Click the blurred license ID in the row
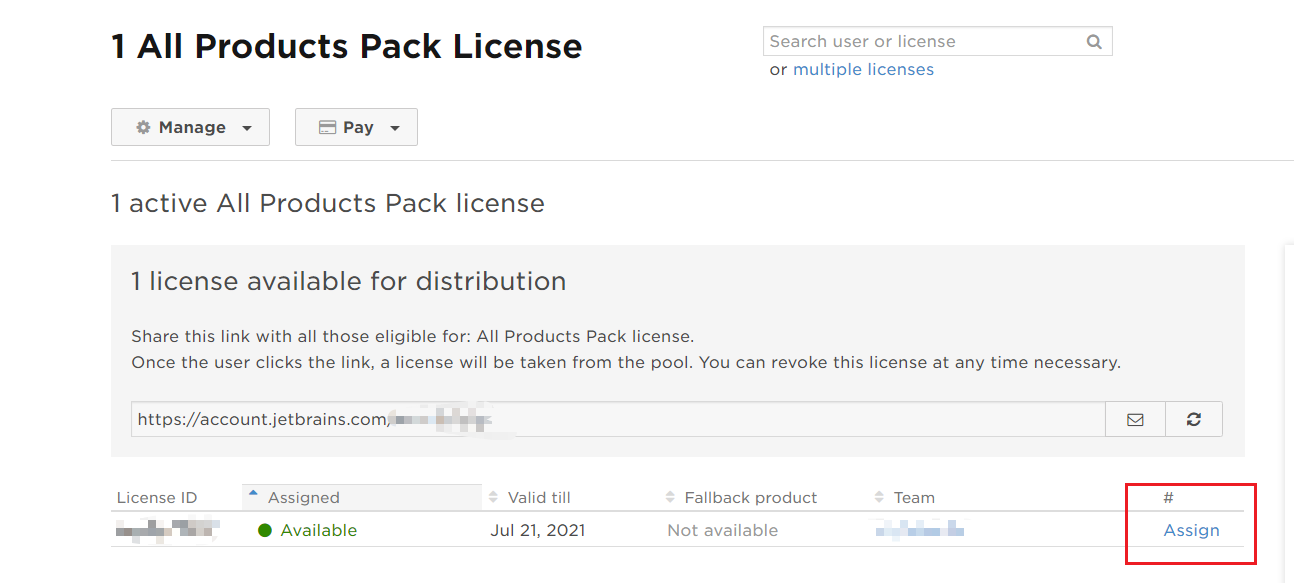 click(166, 529)
